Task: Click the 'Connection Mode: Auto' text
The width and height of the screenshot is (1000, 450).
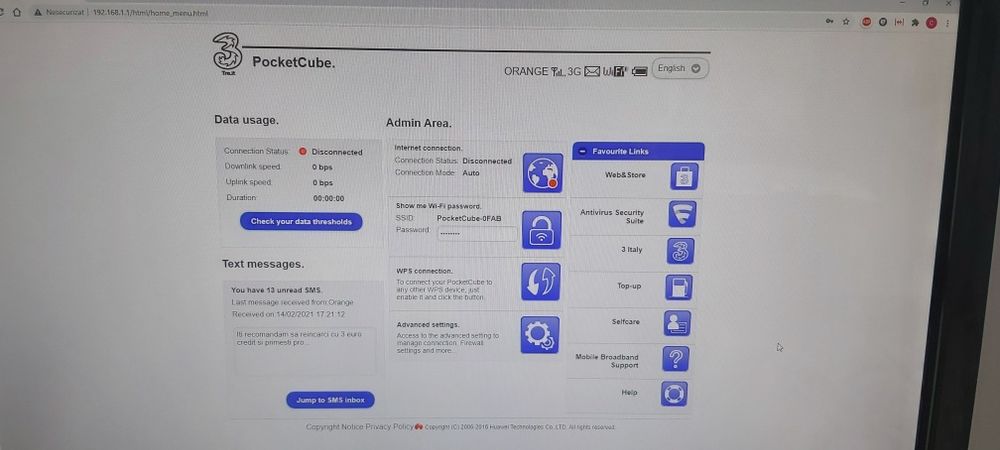Action: 437,173
